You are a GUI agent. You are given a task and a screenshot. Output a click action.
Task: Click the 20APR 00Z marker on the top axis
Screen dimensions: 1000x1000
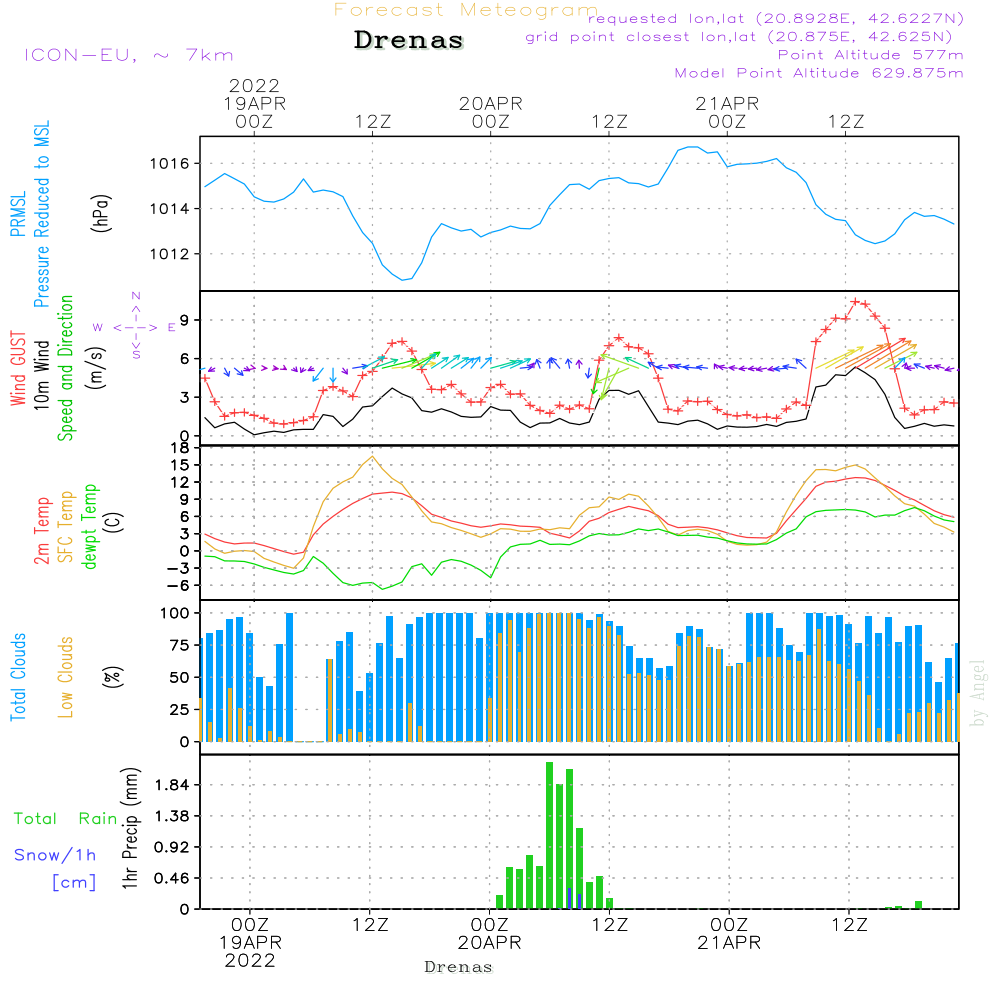491,112
